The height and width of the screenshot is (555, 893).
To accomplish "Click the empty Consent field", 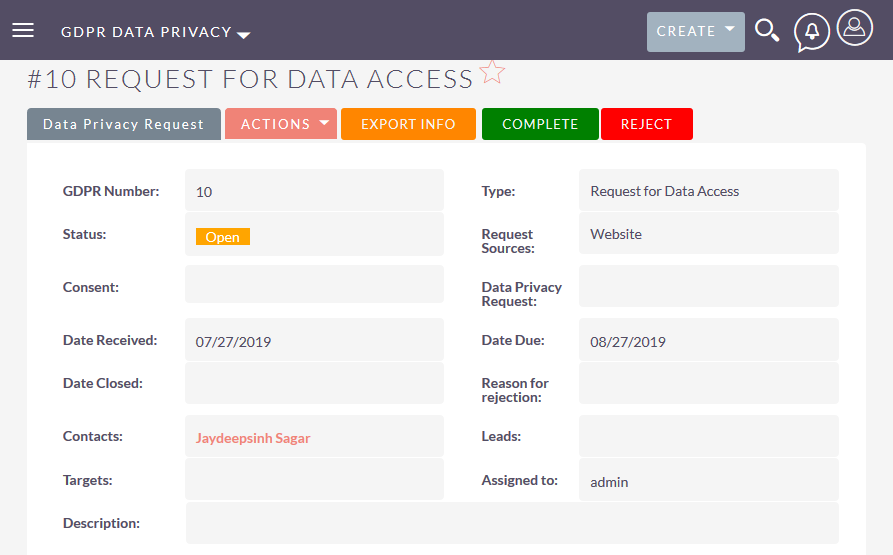I will pos(314,284).
